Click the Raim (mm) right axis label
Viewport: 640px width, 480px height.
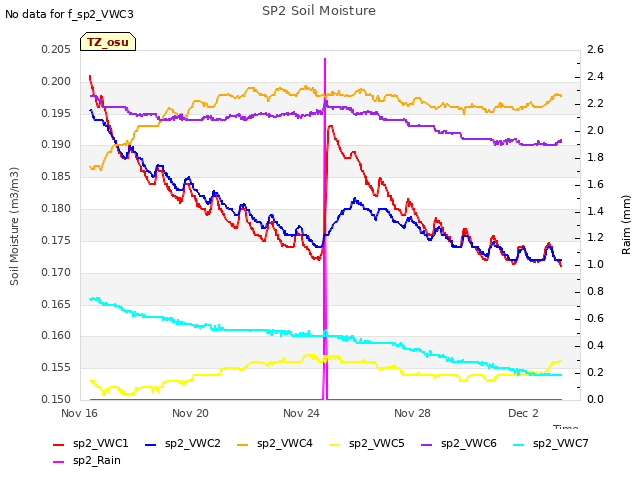coord(626,225)
